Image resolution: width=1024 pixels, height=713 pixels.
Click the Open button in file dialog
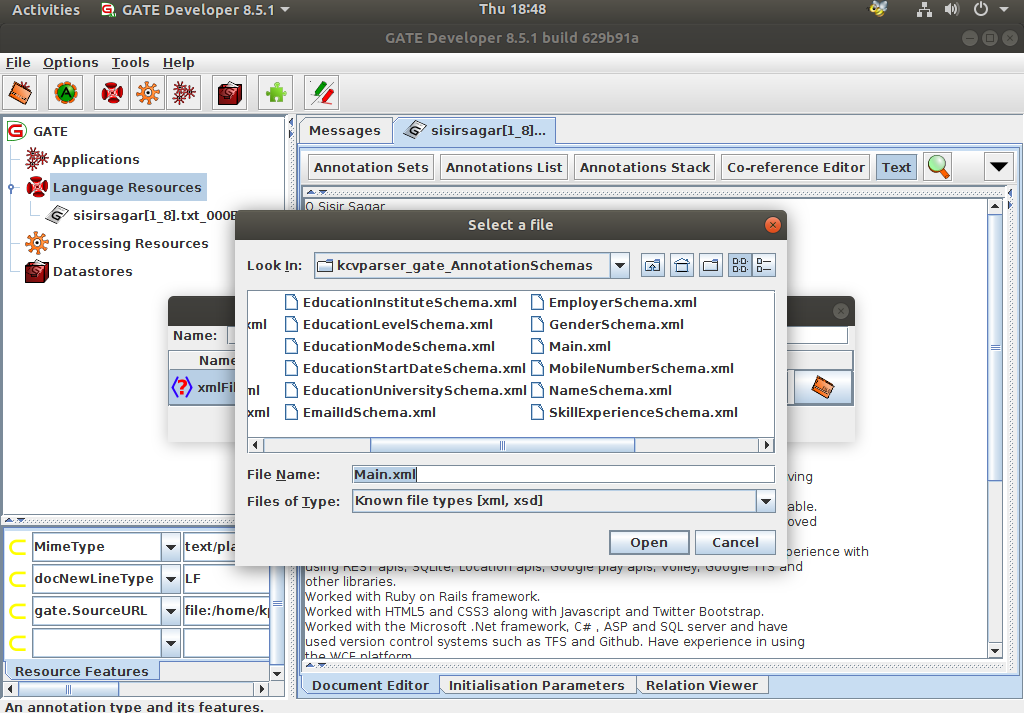point(649,541)
